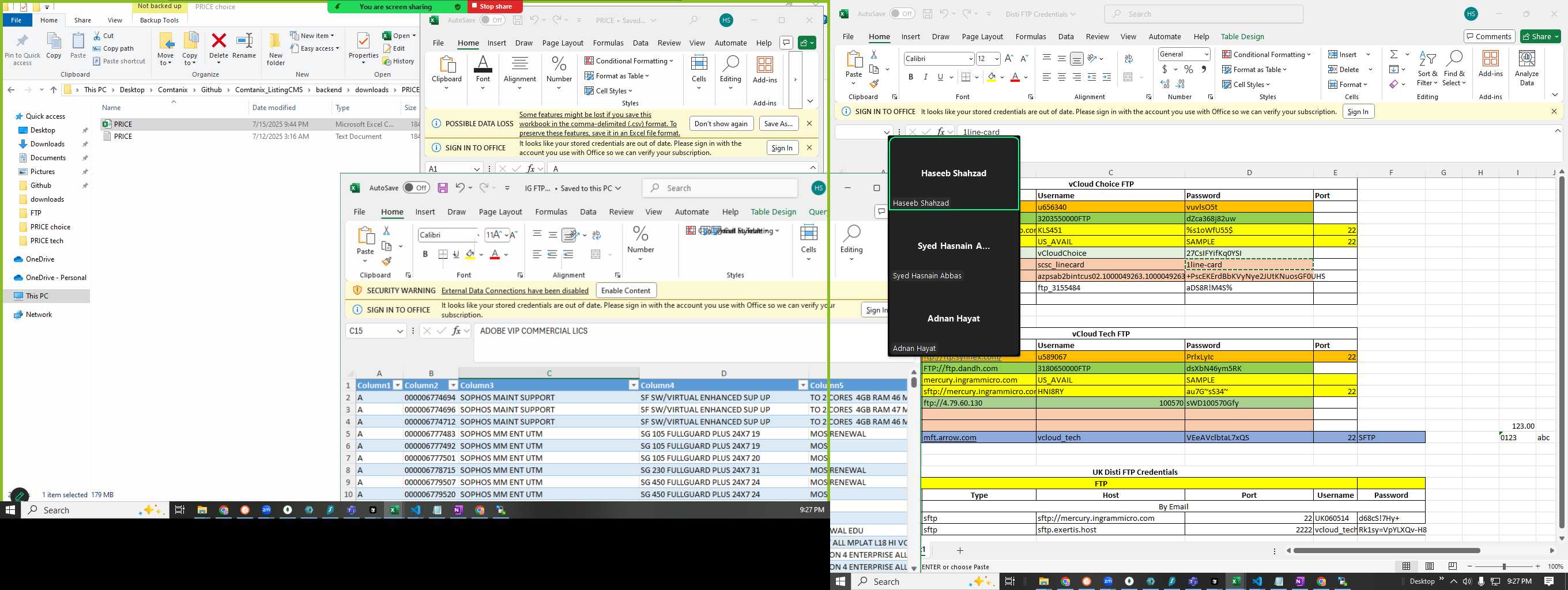Toggle Bold in Disti FTP Credentials ribbon
Screen dimensions: 1568x590
point(911,77)
